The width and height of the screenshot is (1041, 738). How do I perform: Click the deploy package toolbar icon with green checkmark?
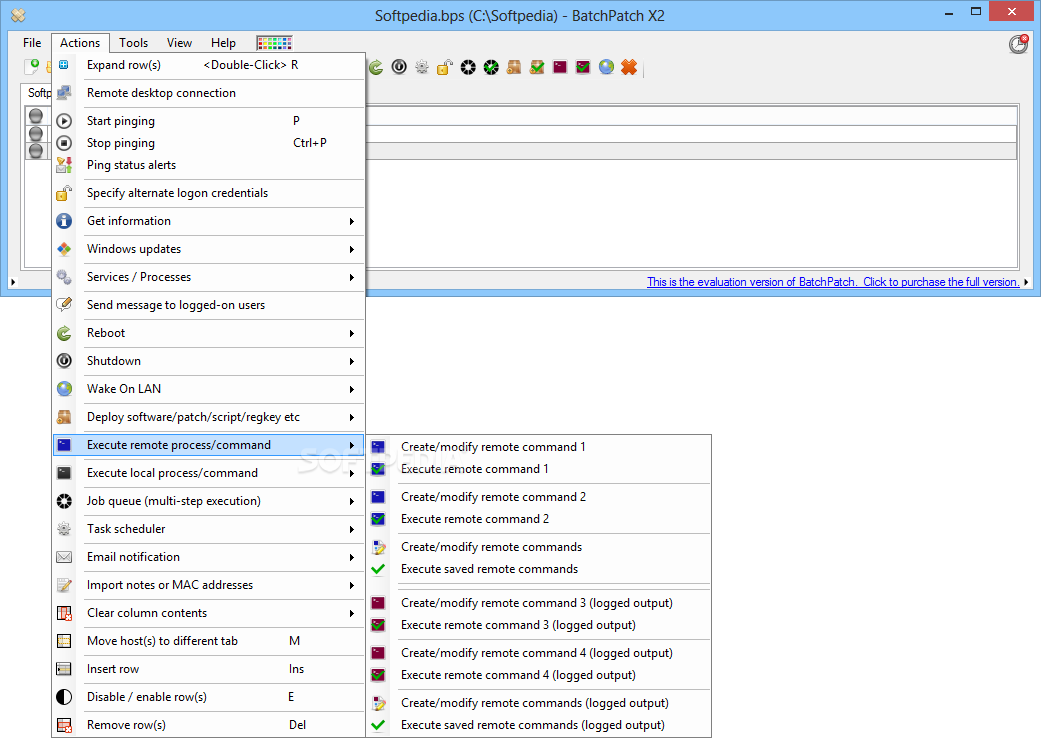537,67
